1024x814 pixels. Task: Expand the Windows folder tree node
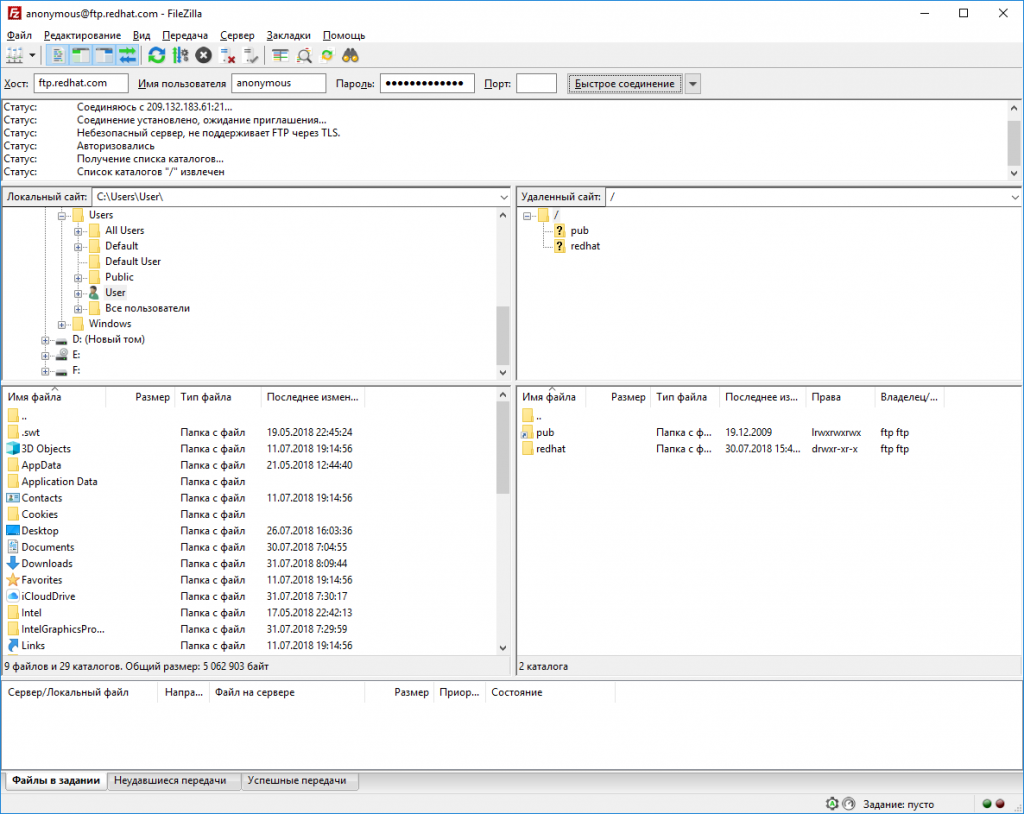62,324
